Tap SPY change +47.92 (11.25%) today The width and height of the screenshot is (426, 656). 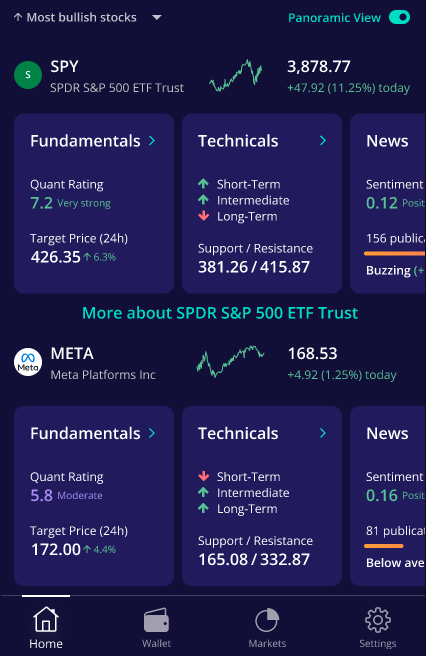coord(349,88)
